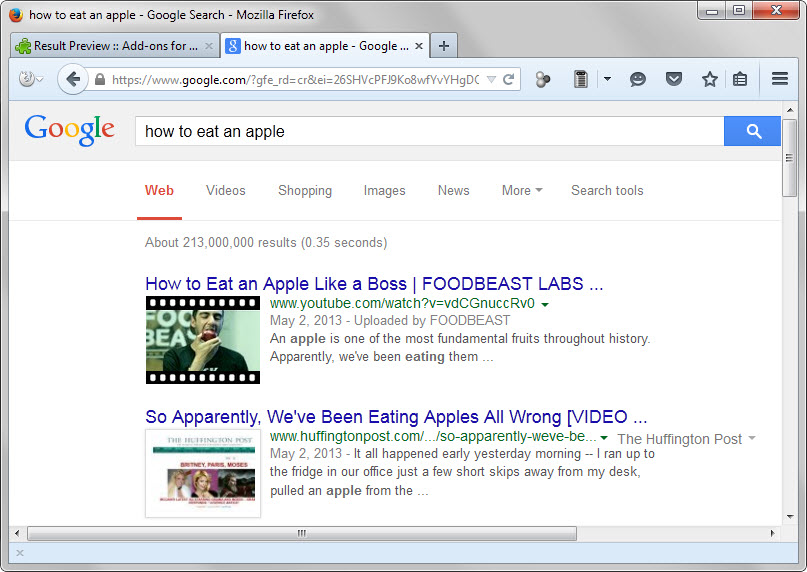The height and width of the screenshot is (572, 807).
Task: Focus the Google search input field
Action: pyautogui.click(x=429, y=131)
